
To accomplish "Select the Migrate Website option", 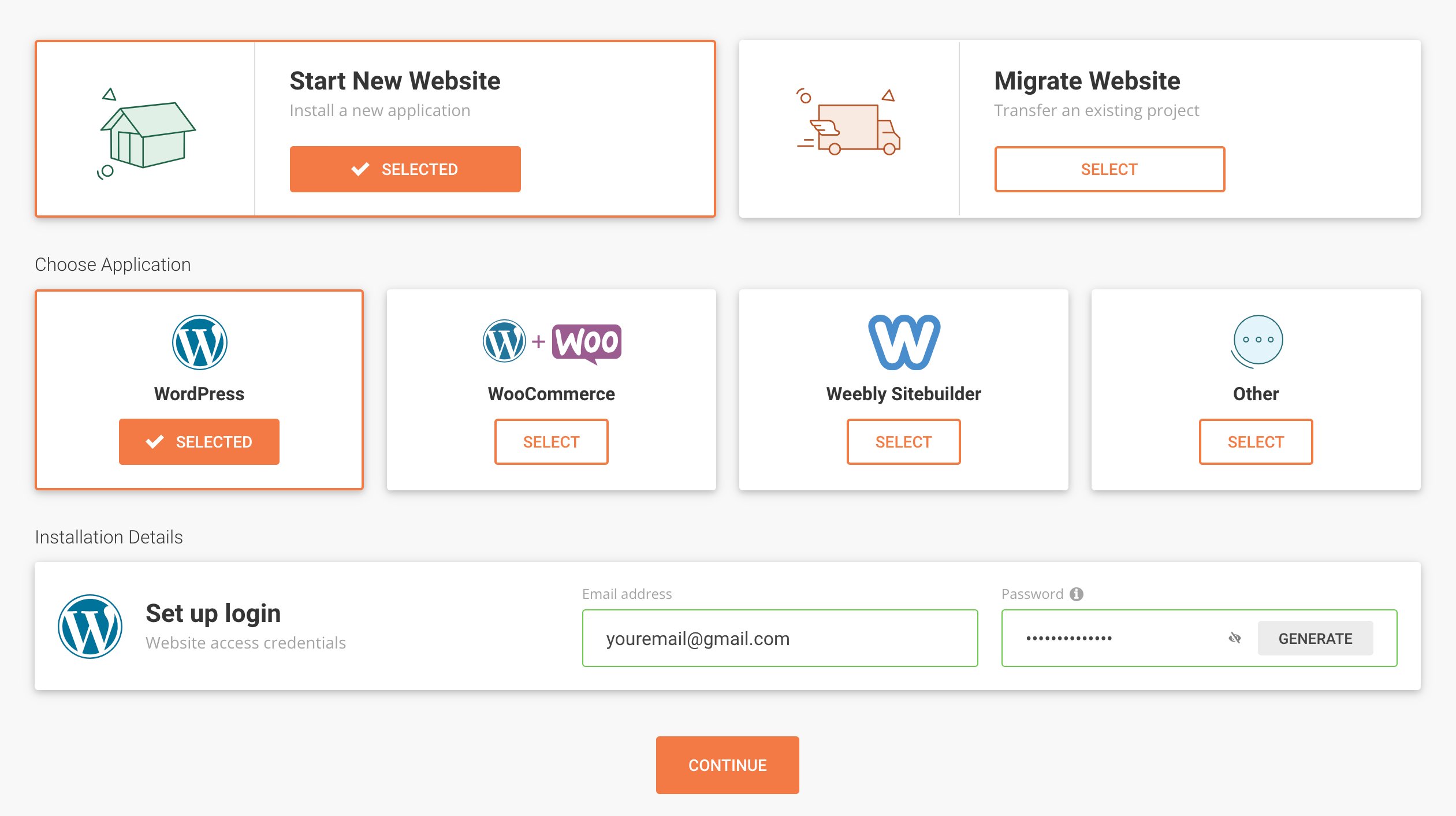I will coord(1109,169).
